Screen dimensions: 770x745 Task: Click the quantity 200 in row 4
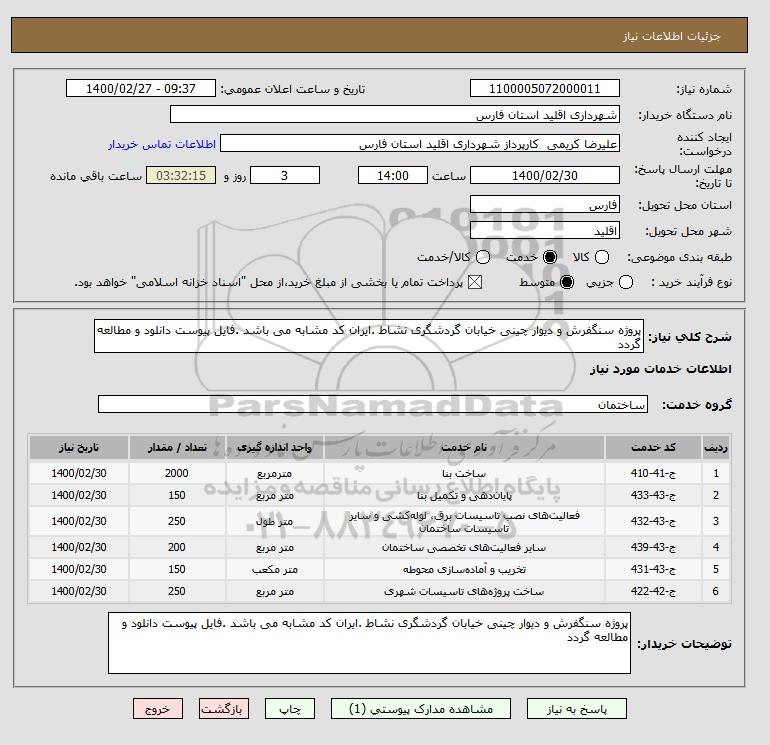(177, 547)
